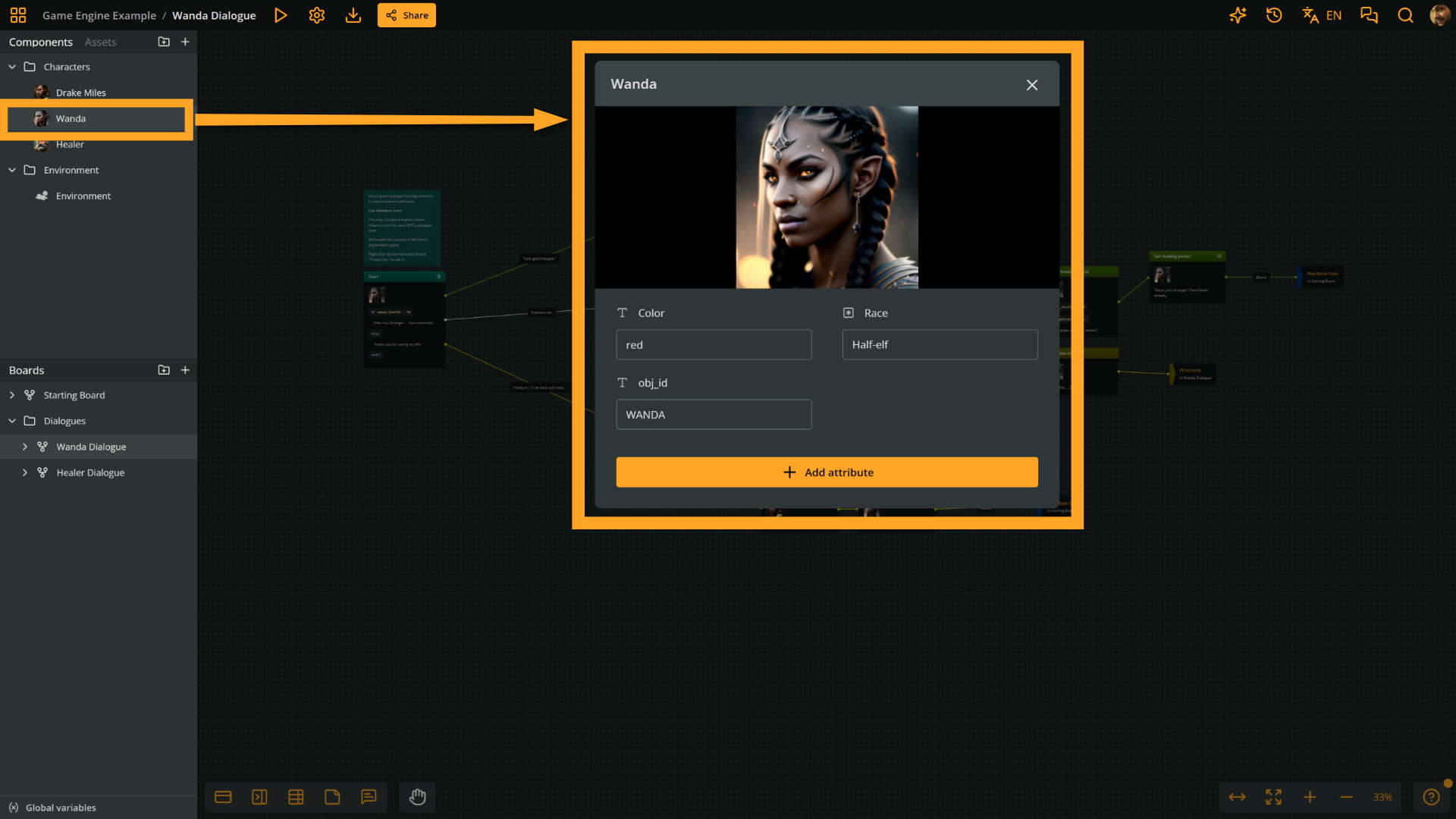Open the comments chat icon

coord(1369,15)
